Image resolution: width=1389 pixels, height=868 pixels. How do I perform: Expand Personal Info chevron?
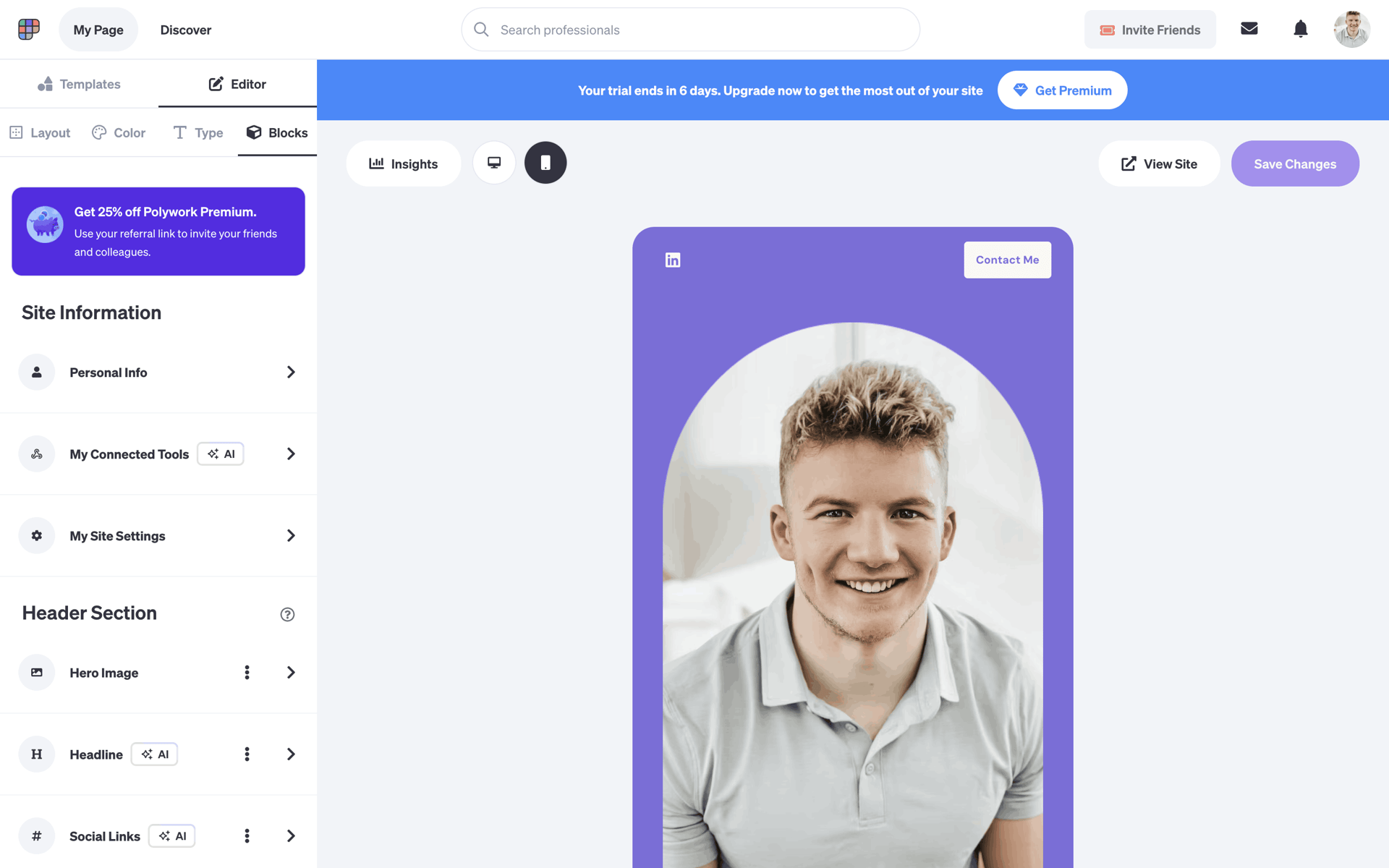[x=291, y=372]
